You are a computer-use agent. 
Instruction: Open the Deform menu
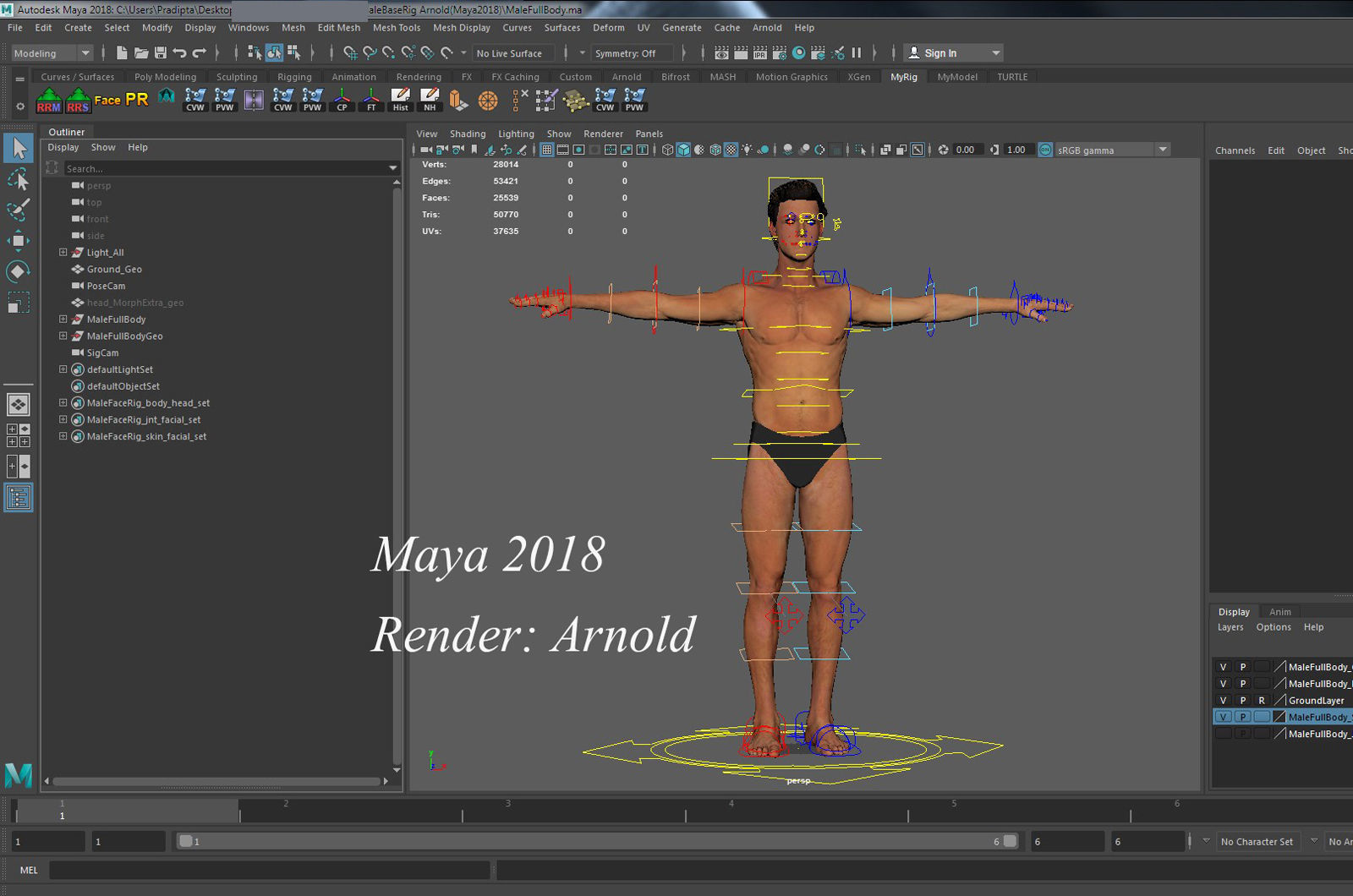pos(609,28)
